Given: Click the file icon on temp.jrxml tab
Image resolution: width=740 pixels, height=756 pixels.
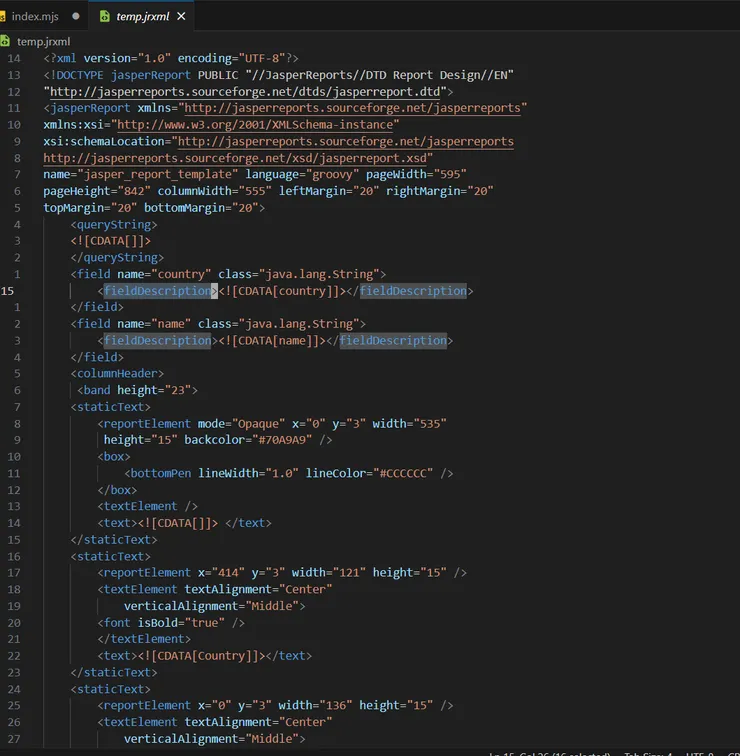Looking at the screenshot, I should (x=104, y=16).
